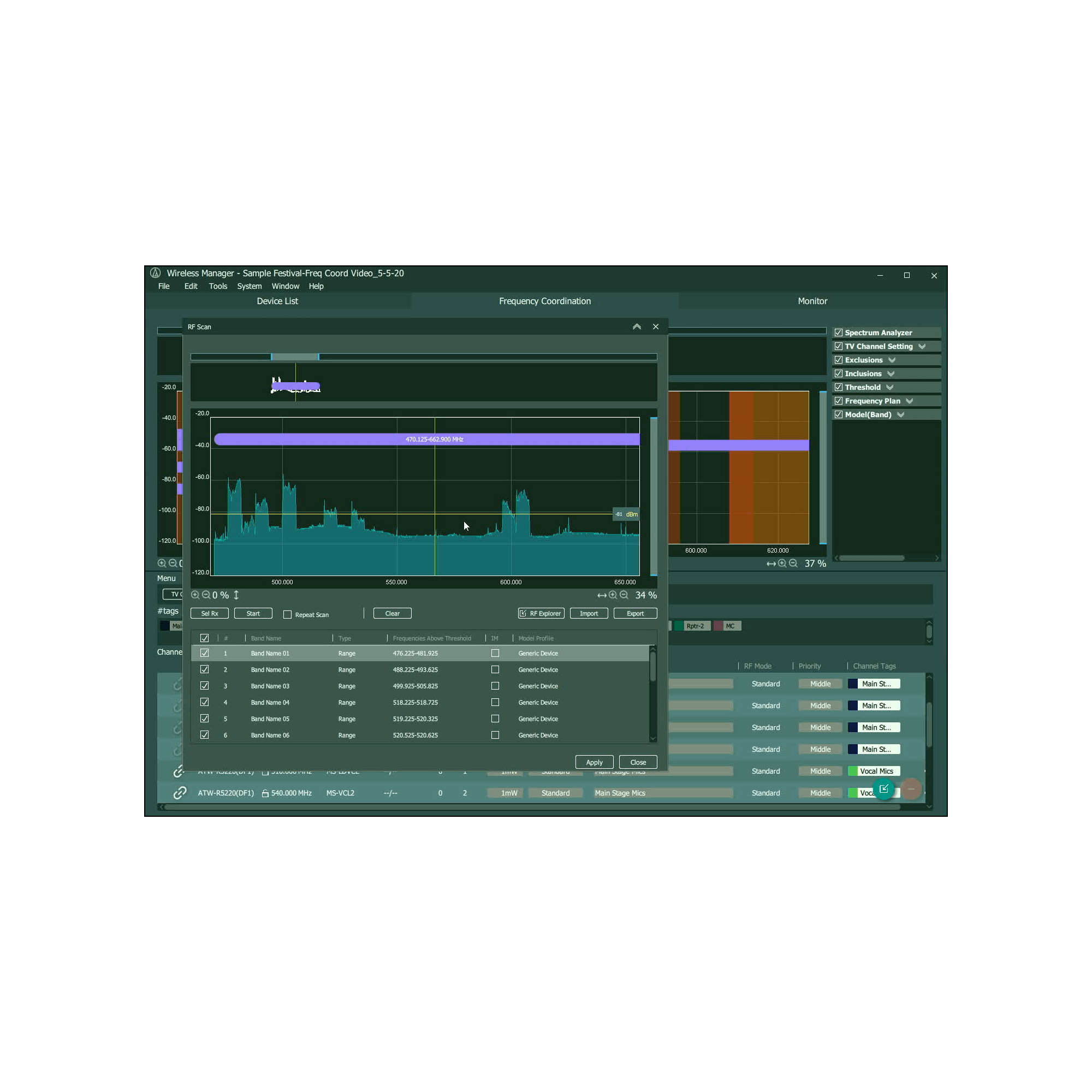Click the RF Explorer icon button

(x=539, y=613)
